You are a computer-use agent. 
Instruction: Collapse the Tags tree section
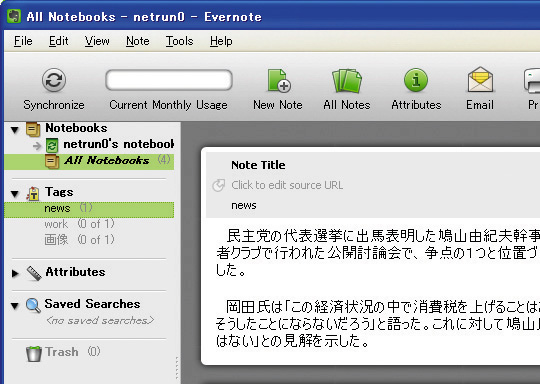[14, 194]
